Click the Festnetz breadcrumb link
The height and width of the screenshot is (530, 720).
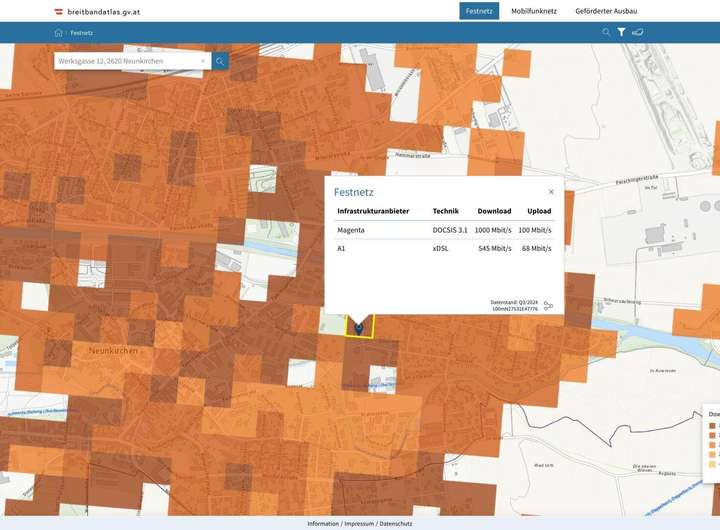pos(84,32)
